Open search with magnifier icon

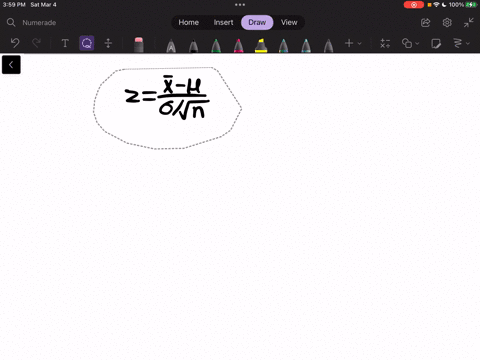click(11, 22)
